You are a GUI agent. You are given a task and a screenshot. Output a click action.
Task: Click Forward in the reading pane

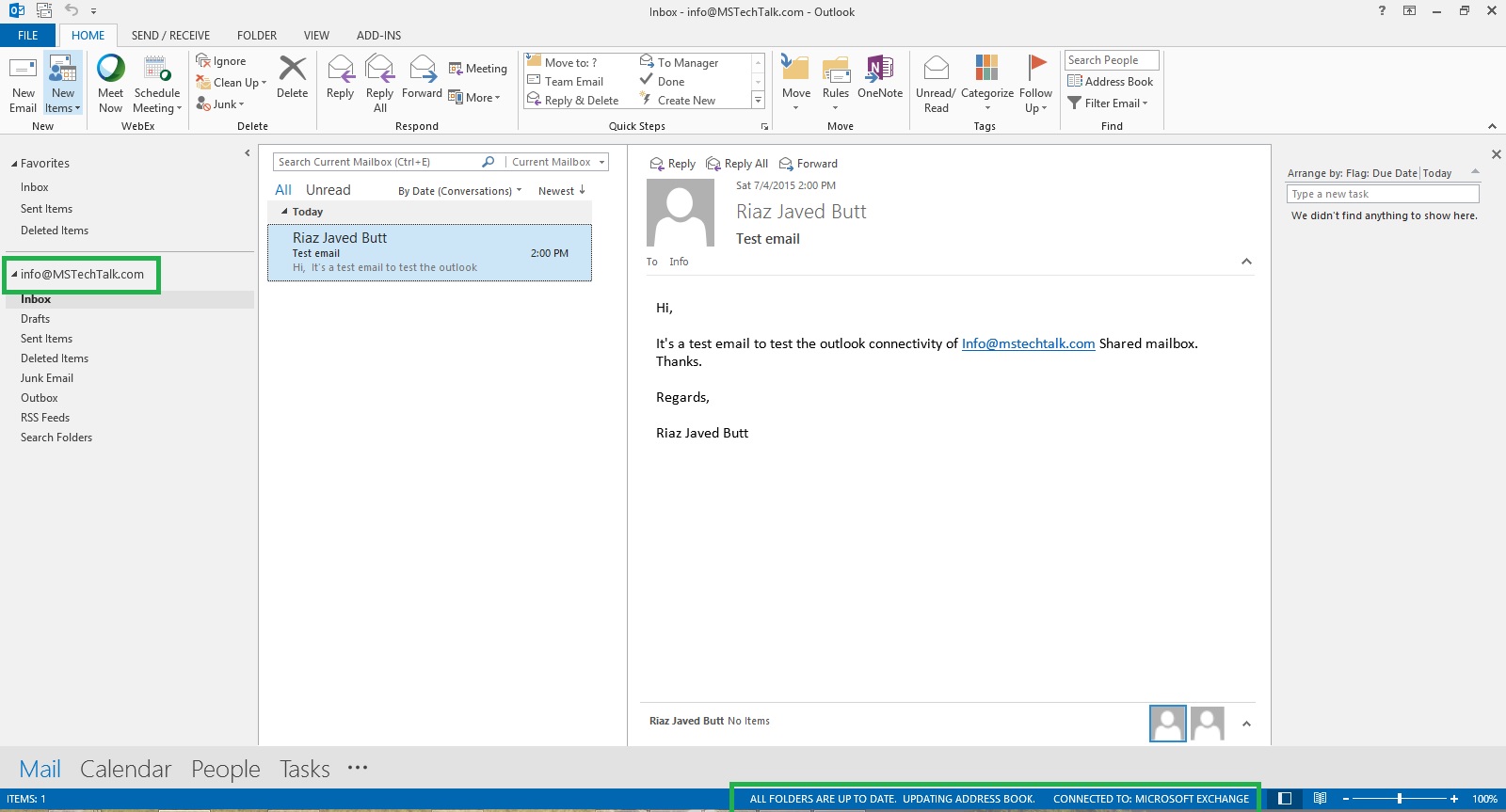click(809, 164)
